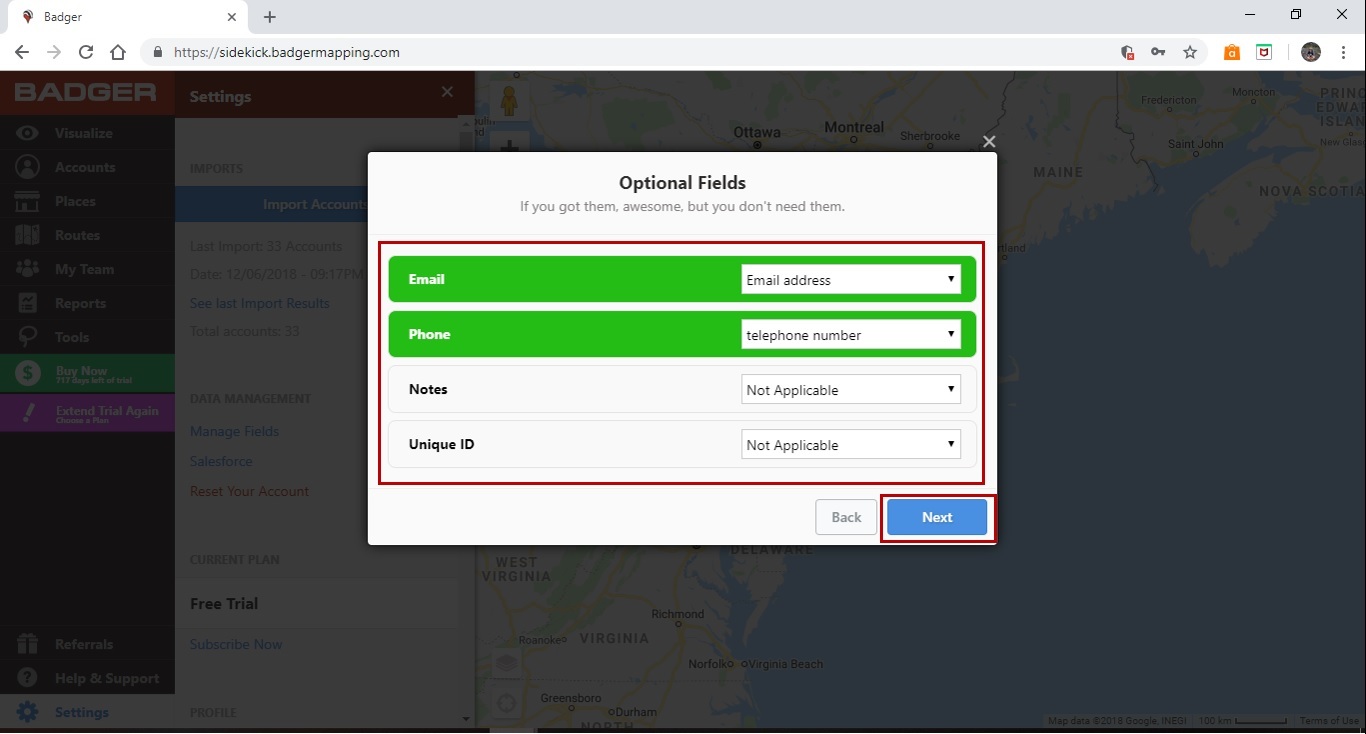
Task: Bookmark this page with the star
Action: [1190, 52]
